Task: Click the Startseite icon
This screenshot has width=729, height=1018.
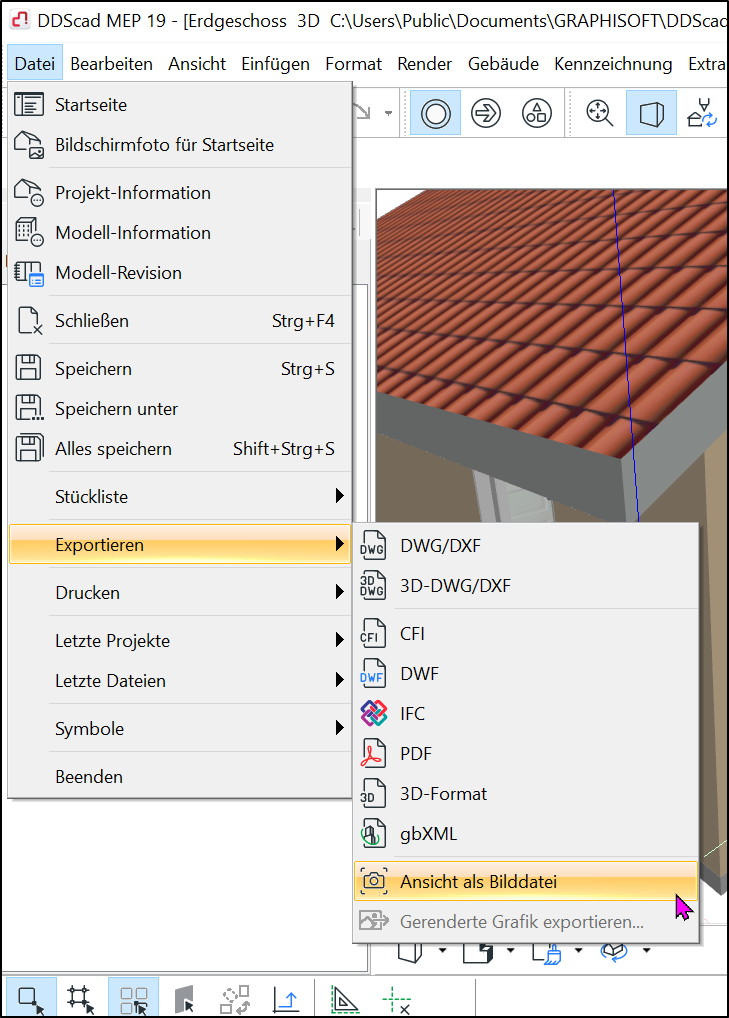Action: 29,105
